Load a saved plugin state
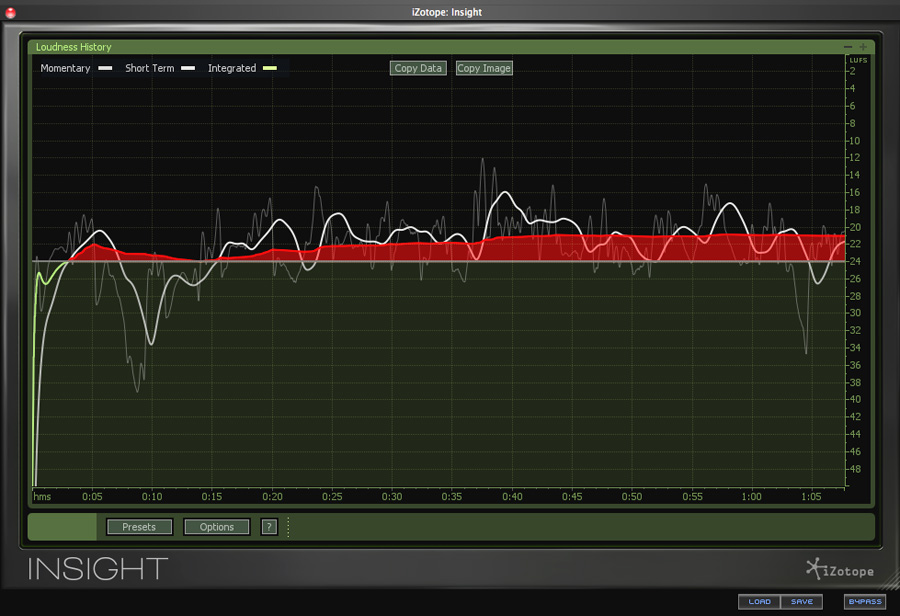Viewport: 900px width, 616px height. click(x=759, y=601)
